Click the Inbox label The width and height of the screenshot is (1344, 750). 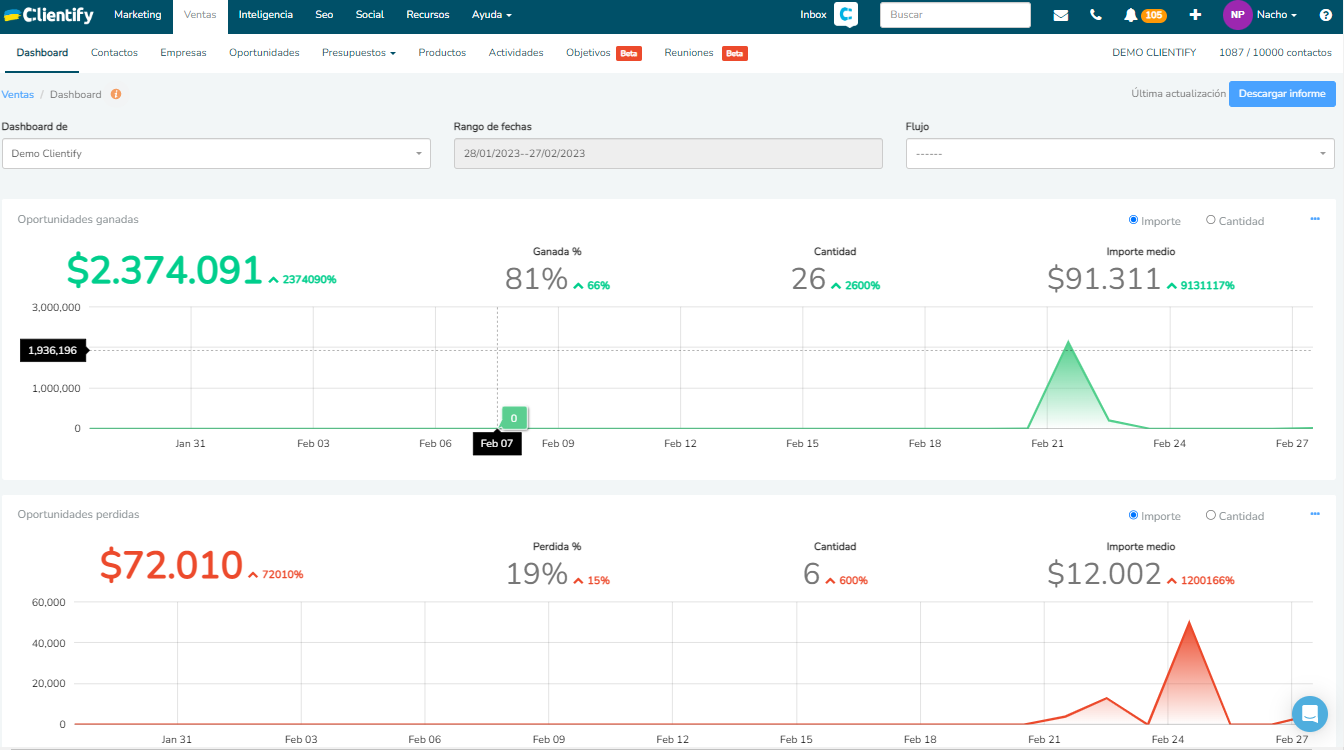click(814, 15)
